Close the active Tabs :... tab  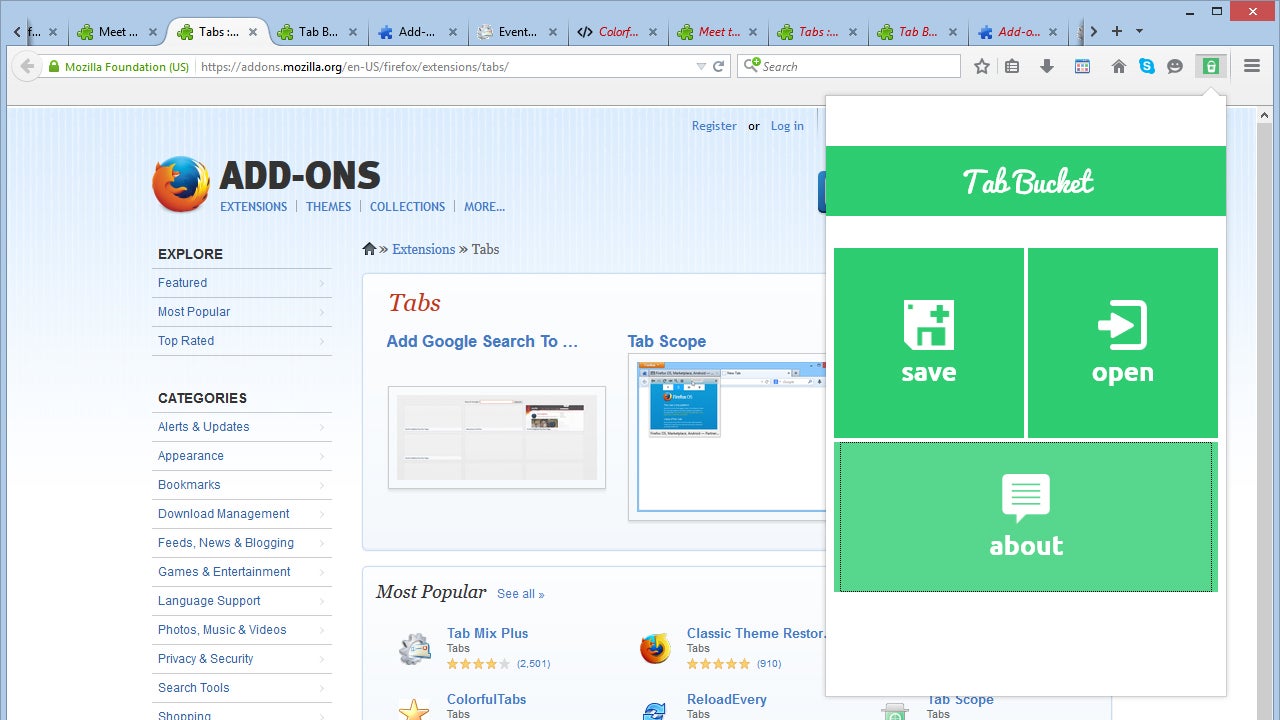tap(253, 32)
